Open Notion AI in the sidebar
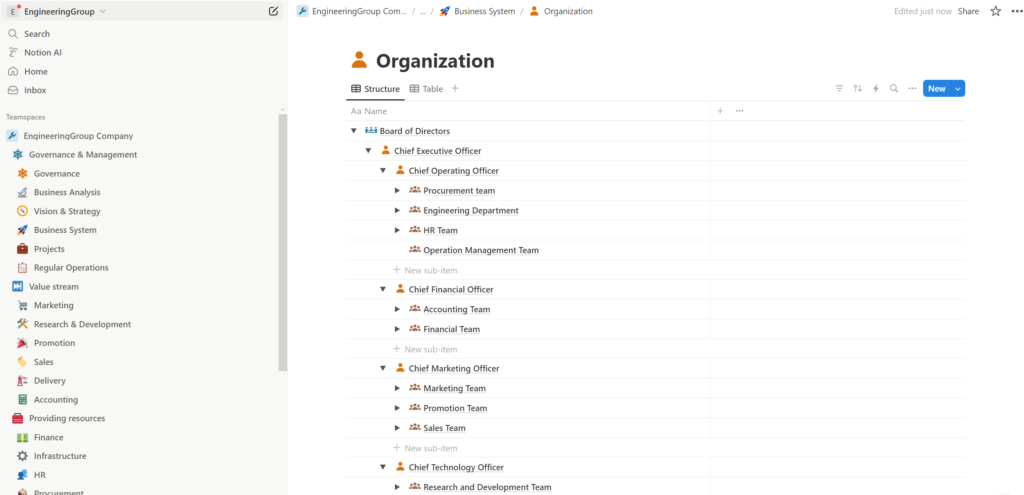Image resolution: width=1024 pixels, height=495 pixels. (x=42, y=52)
